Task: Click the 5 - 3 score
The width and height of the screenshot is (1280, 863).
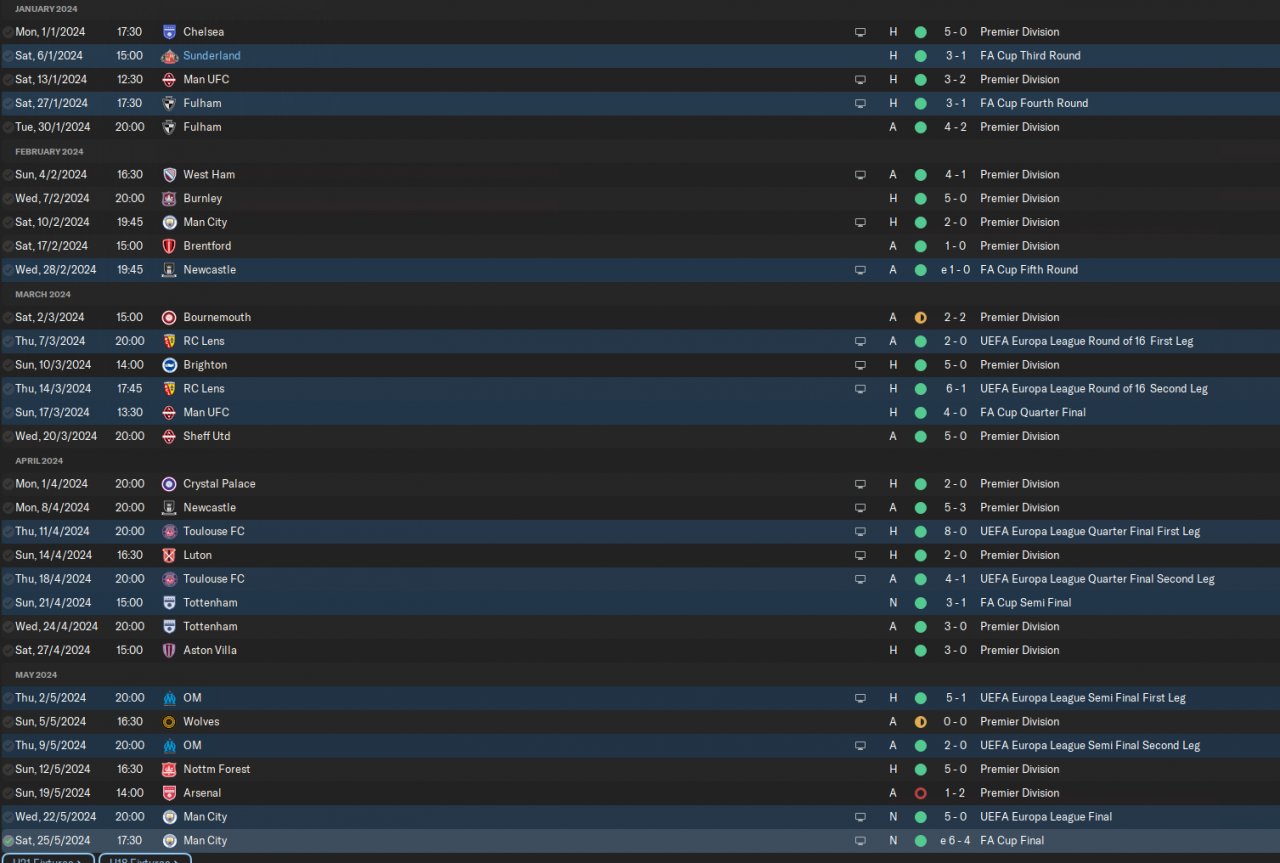Action: (956, 508)
